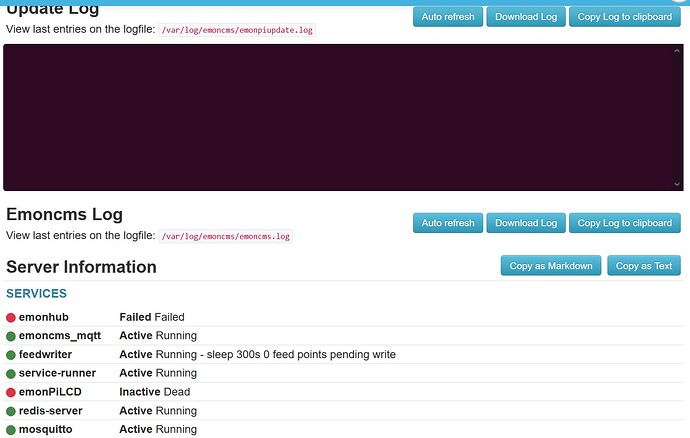Copy Emoncms Log to clipboard
690x438 pixels.
(624, 223)
